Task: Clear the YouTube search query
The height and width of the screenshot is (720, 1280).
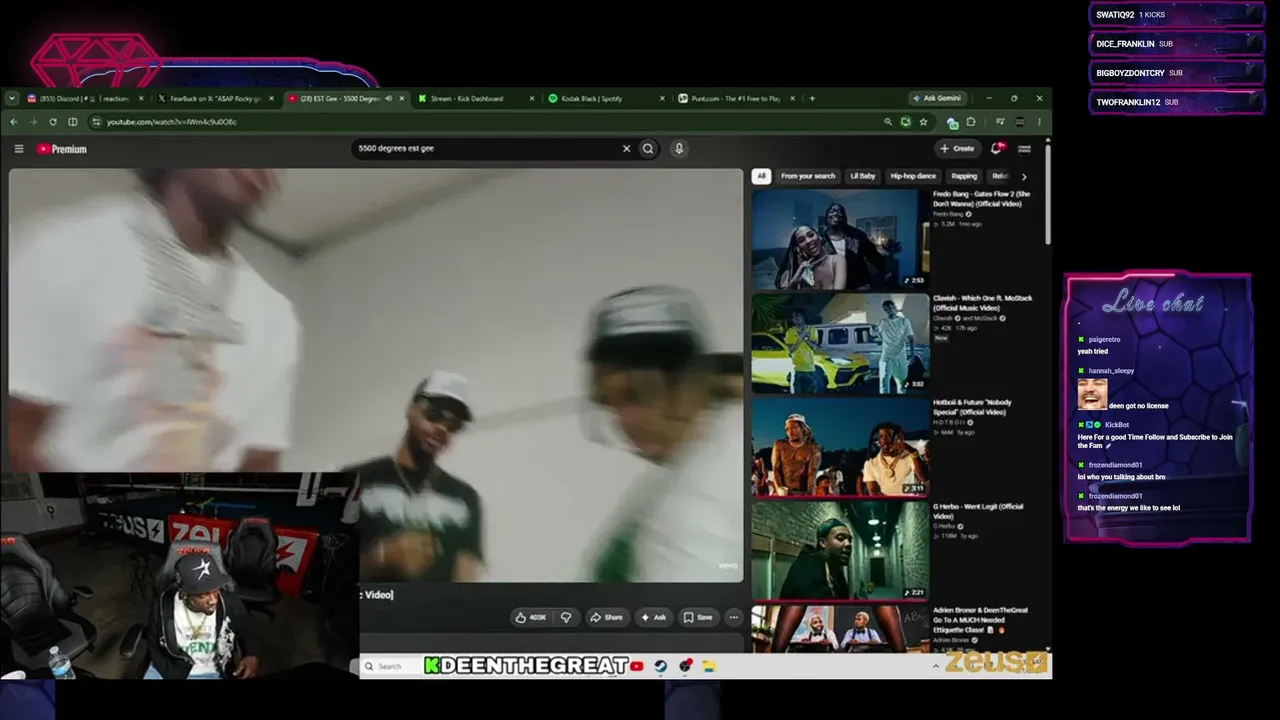Action: coord(626,149)
